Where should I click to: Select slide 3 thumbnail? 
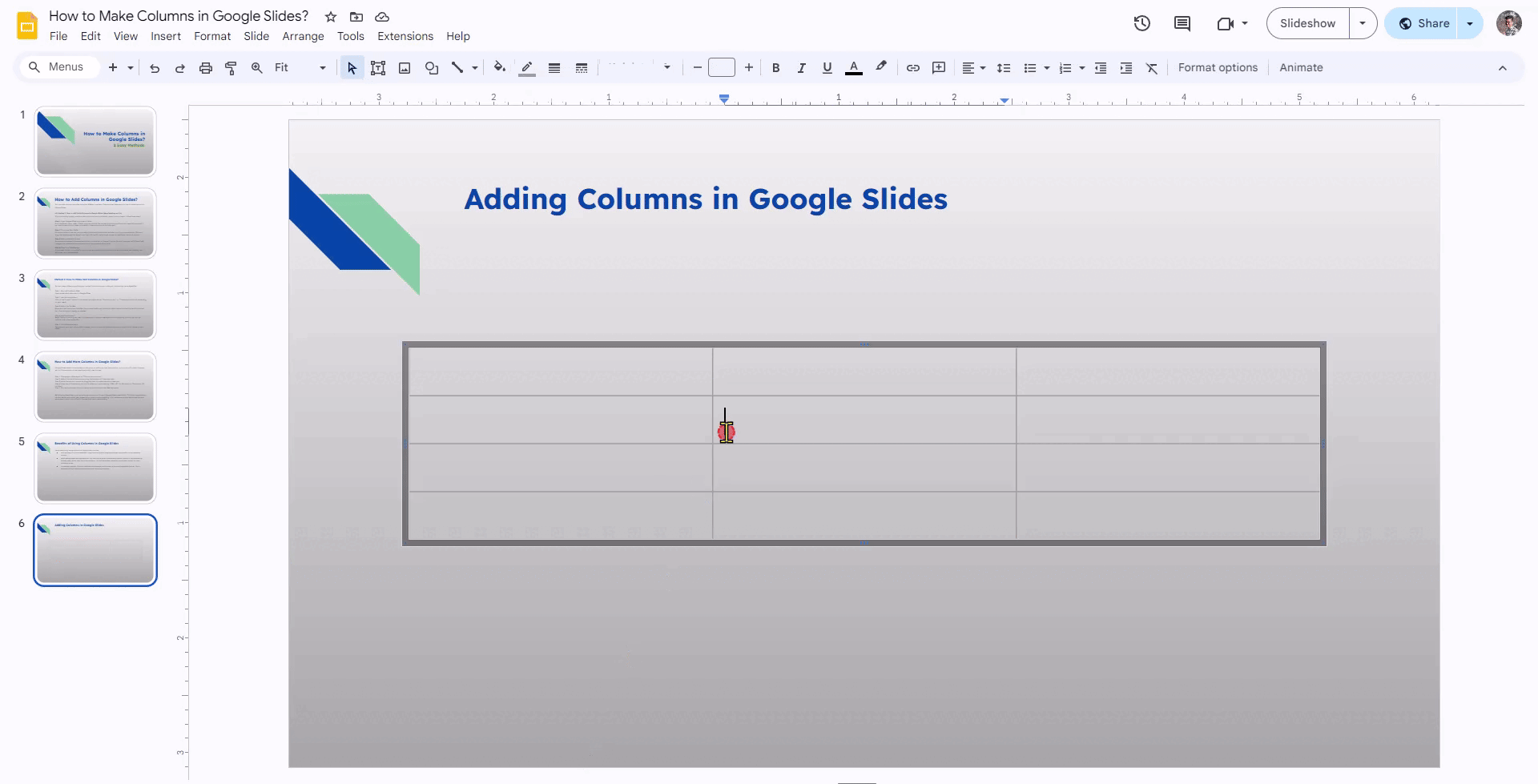click(95, 304)
